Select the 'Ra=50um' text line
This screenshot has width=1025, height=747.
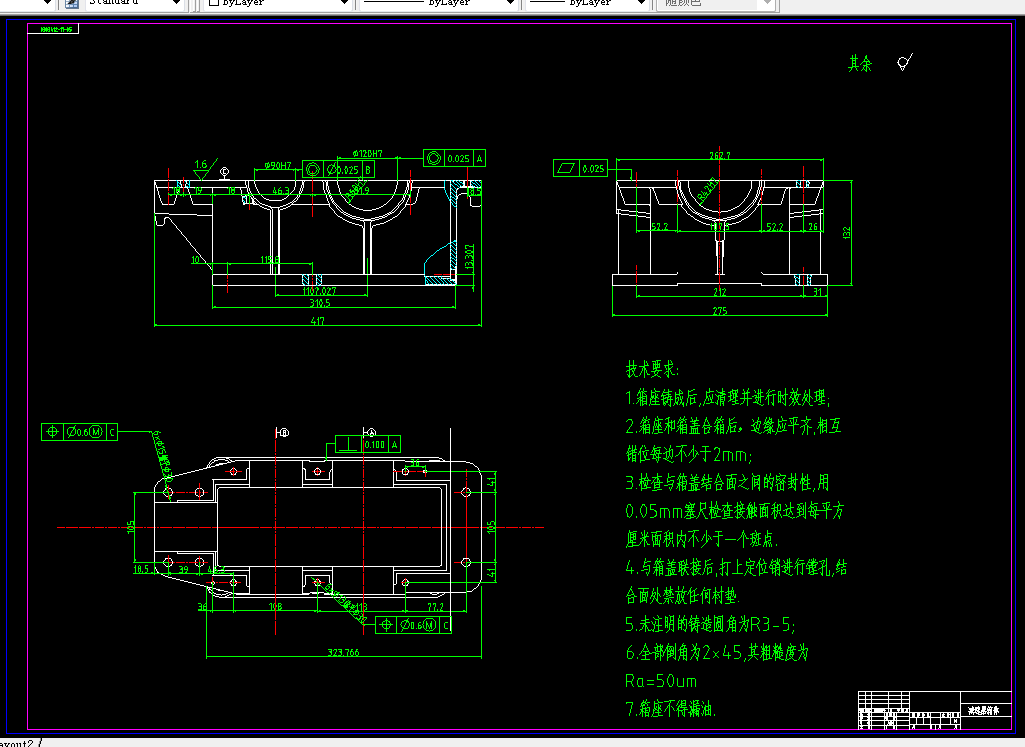[661, 681]
